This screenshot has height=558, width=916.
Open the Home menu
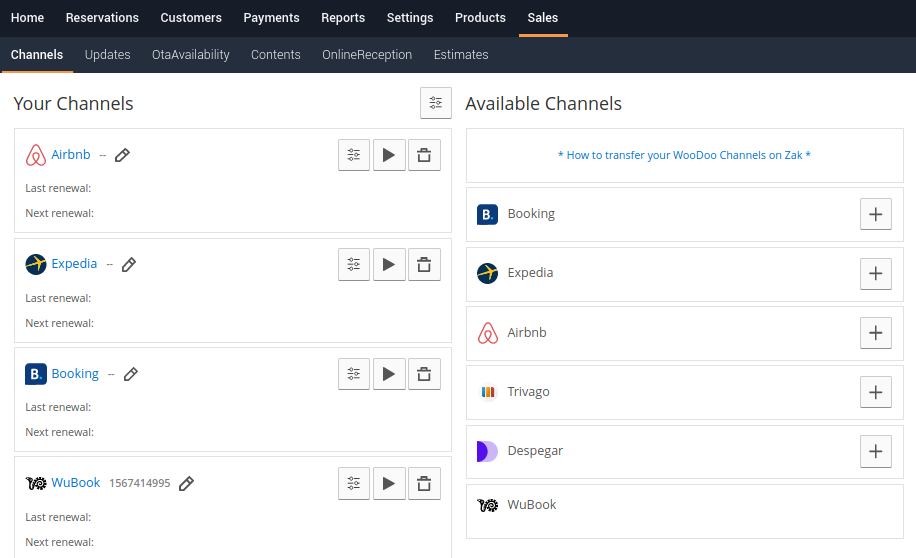(27, 18)
